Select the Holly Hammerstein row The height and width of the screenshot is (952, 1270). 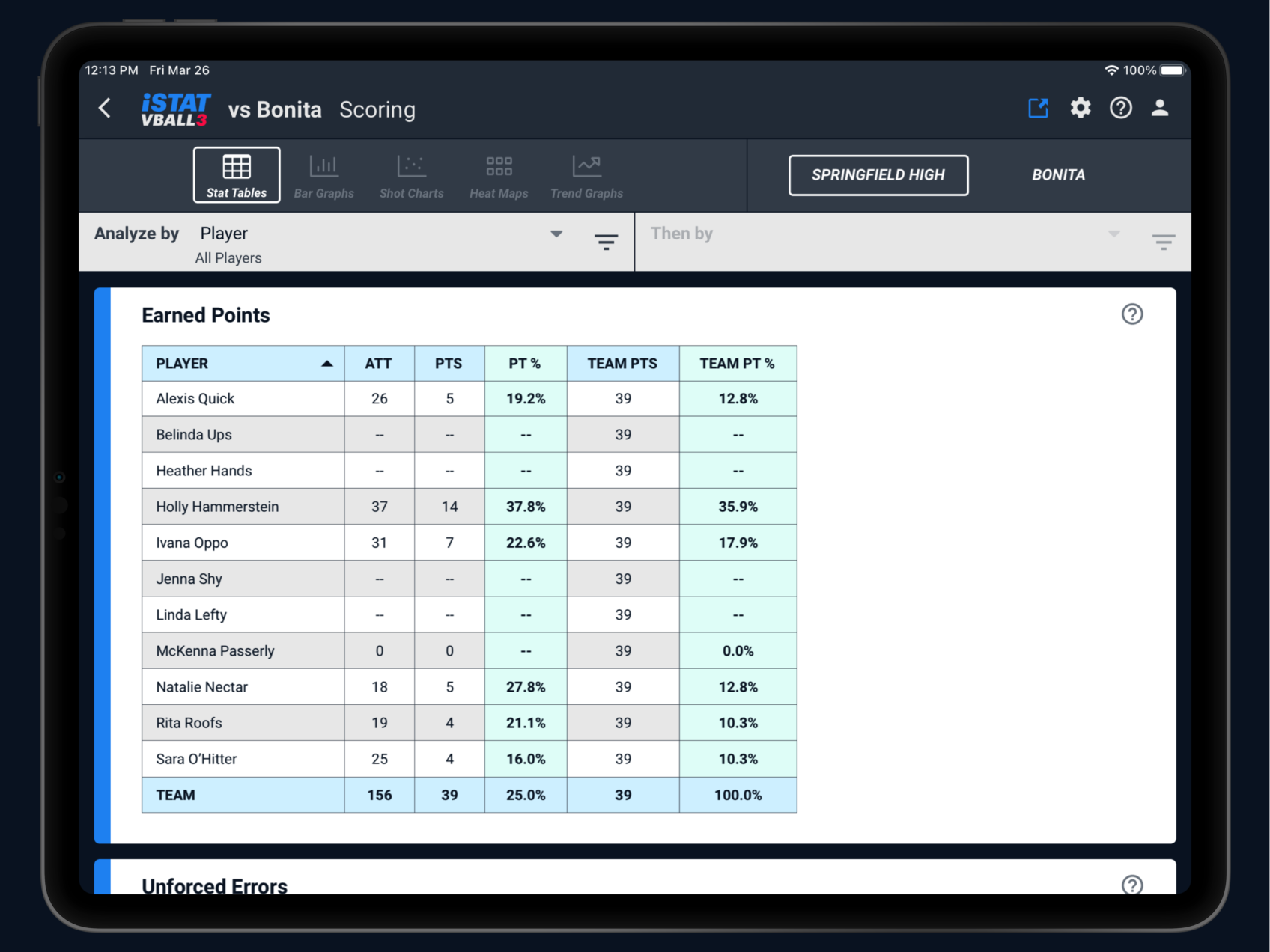click(x=217, y=507)
